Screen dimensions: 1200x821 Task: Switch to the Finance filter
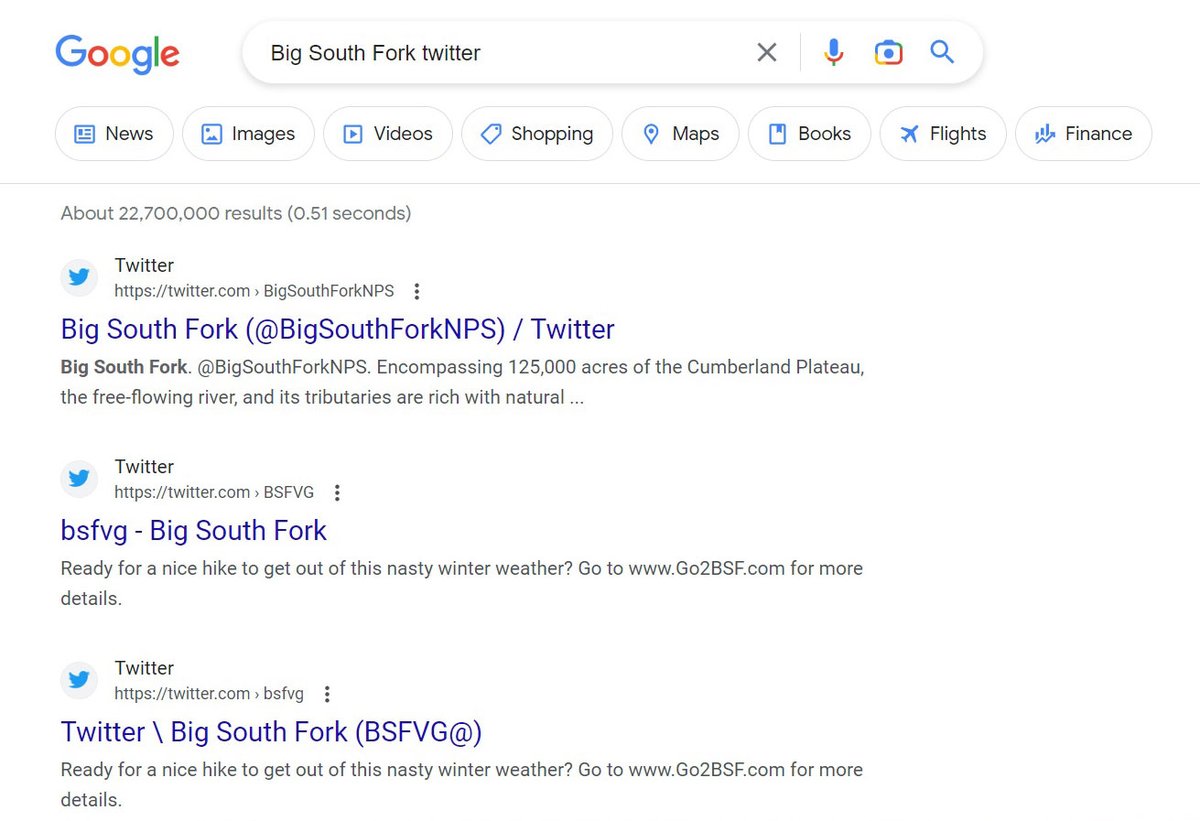pyautogui.click(x=1083, y=134)
